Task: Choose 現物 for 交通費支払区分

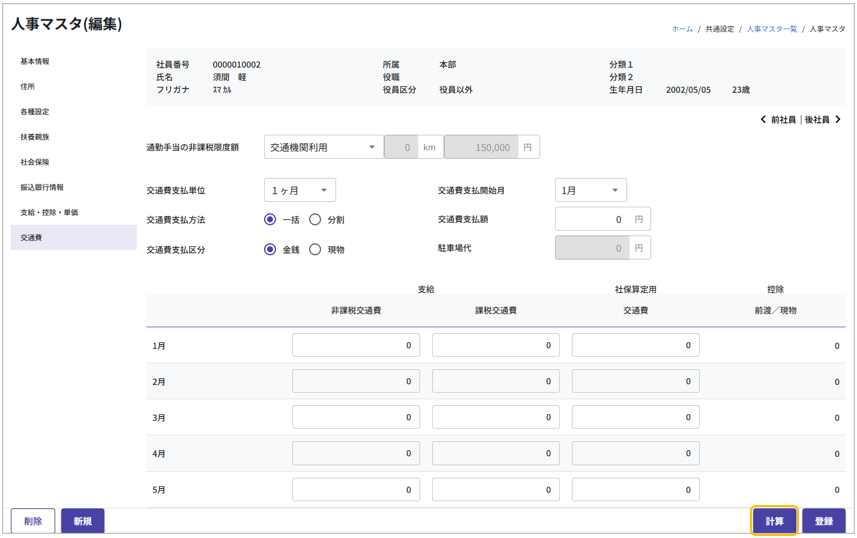Action: 315,249
